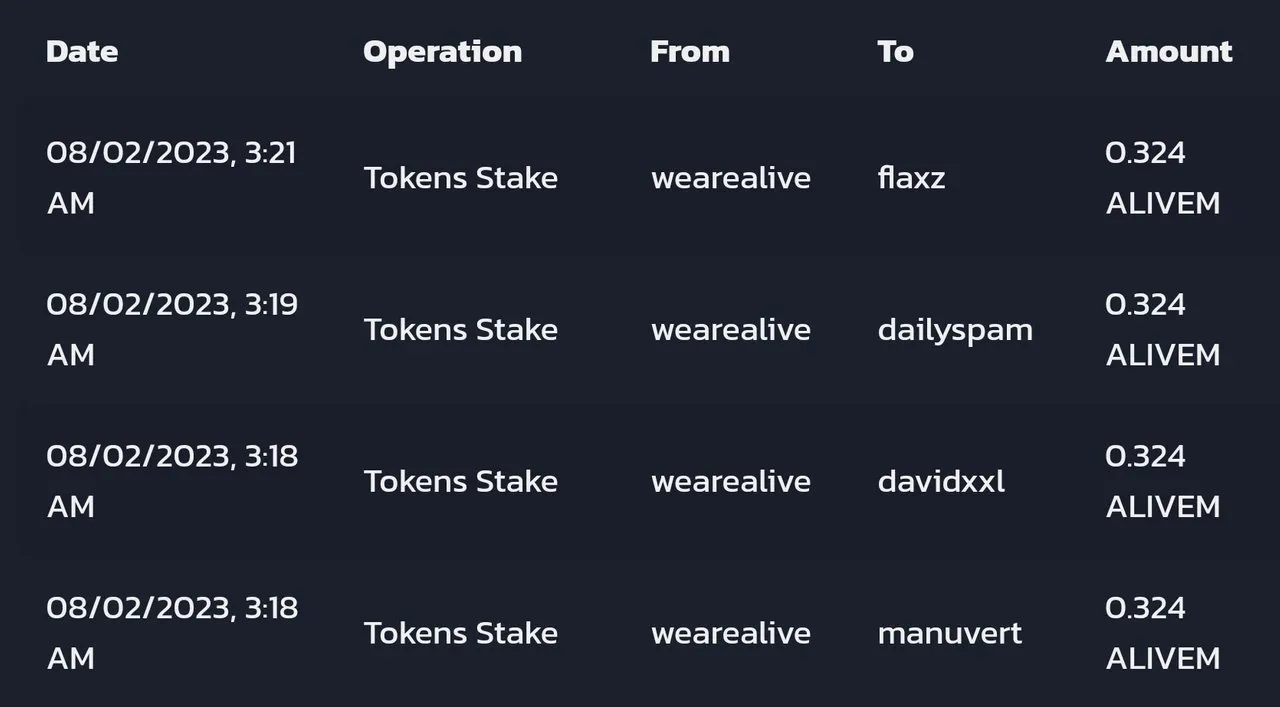
Task: Select the ALIVEM amount in manuvert row
Action: [1163, 633]
